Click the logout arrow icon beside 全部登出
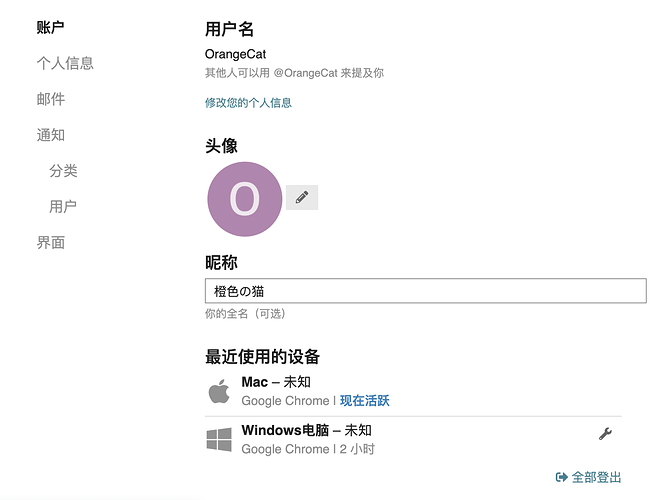 (x=562, y=477)
